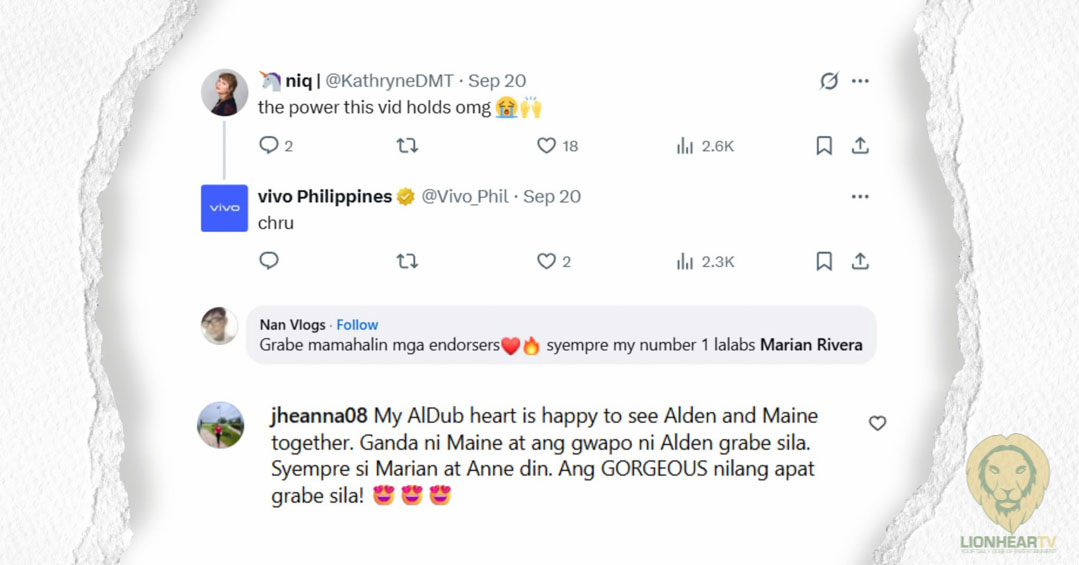This screenshot has width=1079, height=565.
Task: Share niq's tweet
Action: tap(860, 146)
